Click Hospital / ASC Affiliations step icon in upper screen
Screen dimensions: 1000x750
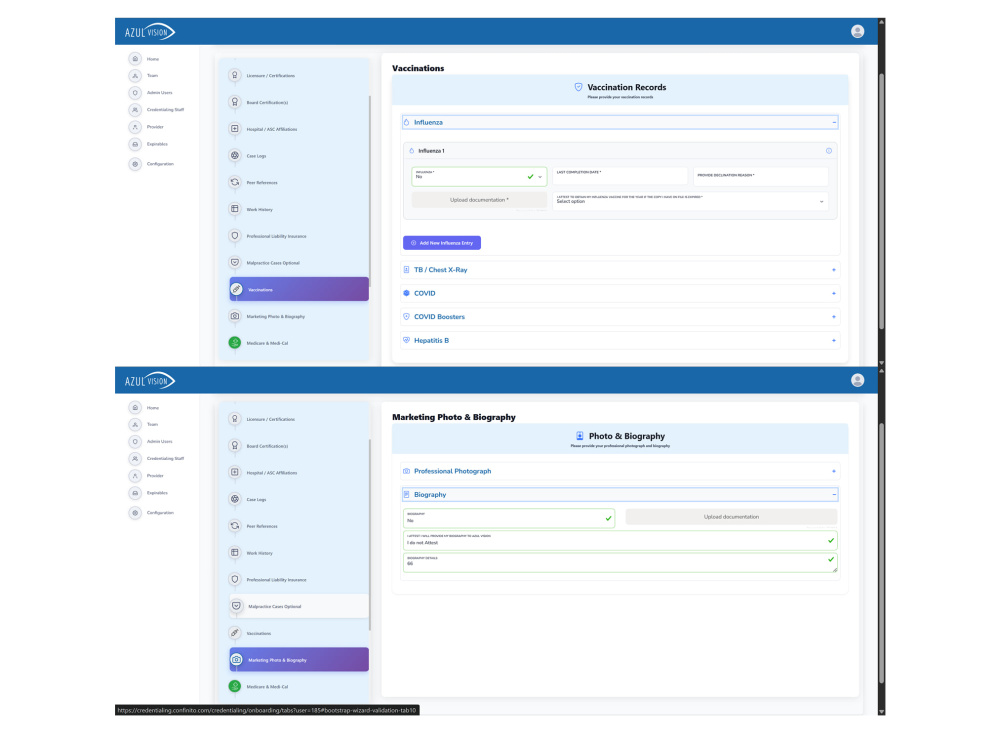(235, 129)
